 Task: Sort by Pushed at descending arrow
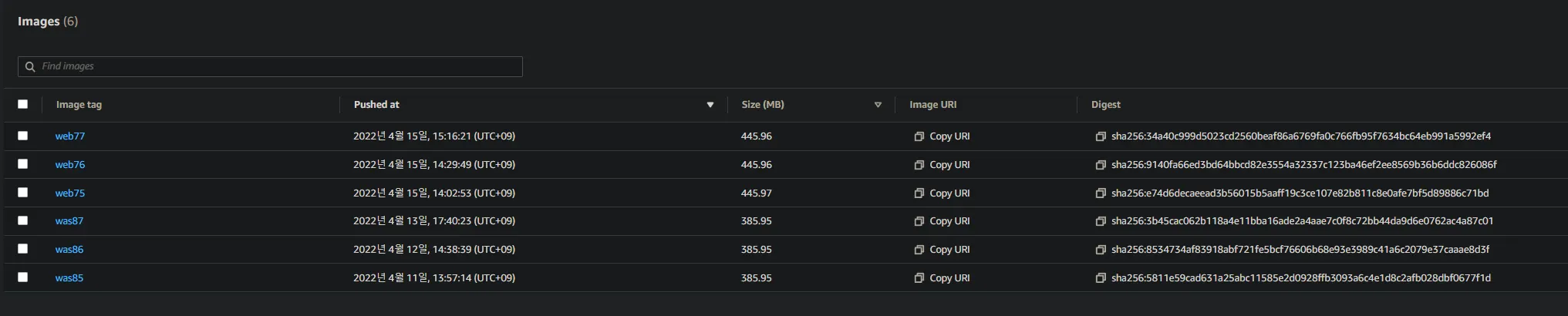[710, 105]
